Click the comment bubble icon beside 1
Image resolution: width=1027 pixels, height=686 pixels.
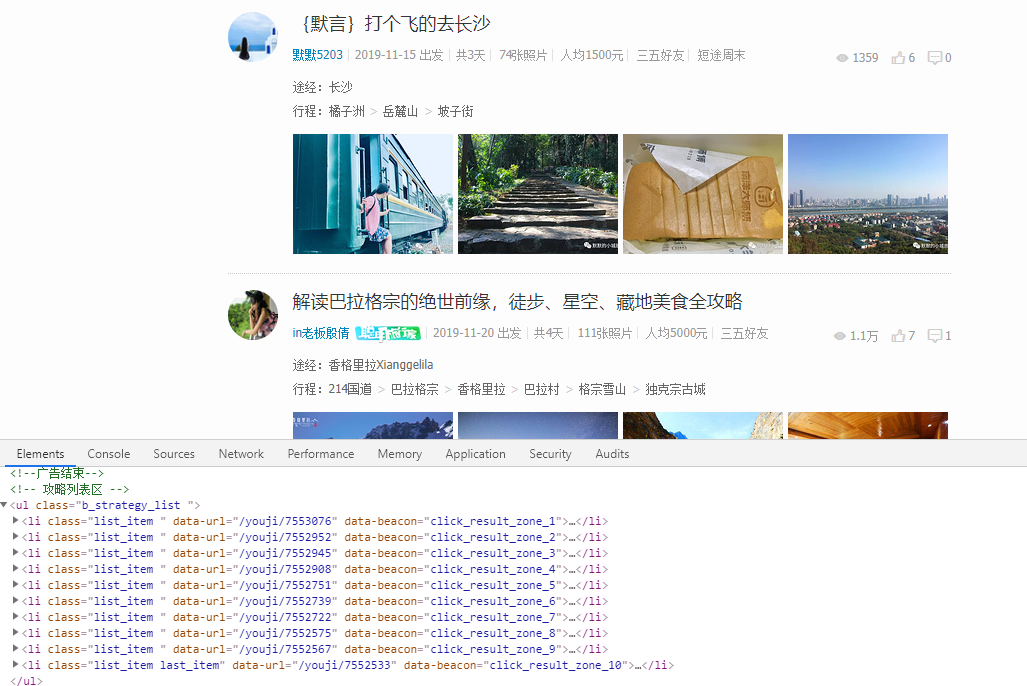point(935,335)
